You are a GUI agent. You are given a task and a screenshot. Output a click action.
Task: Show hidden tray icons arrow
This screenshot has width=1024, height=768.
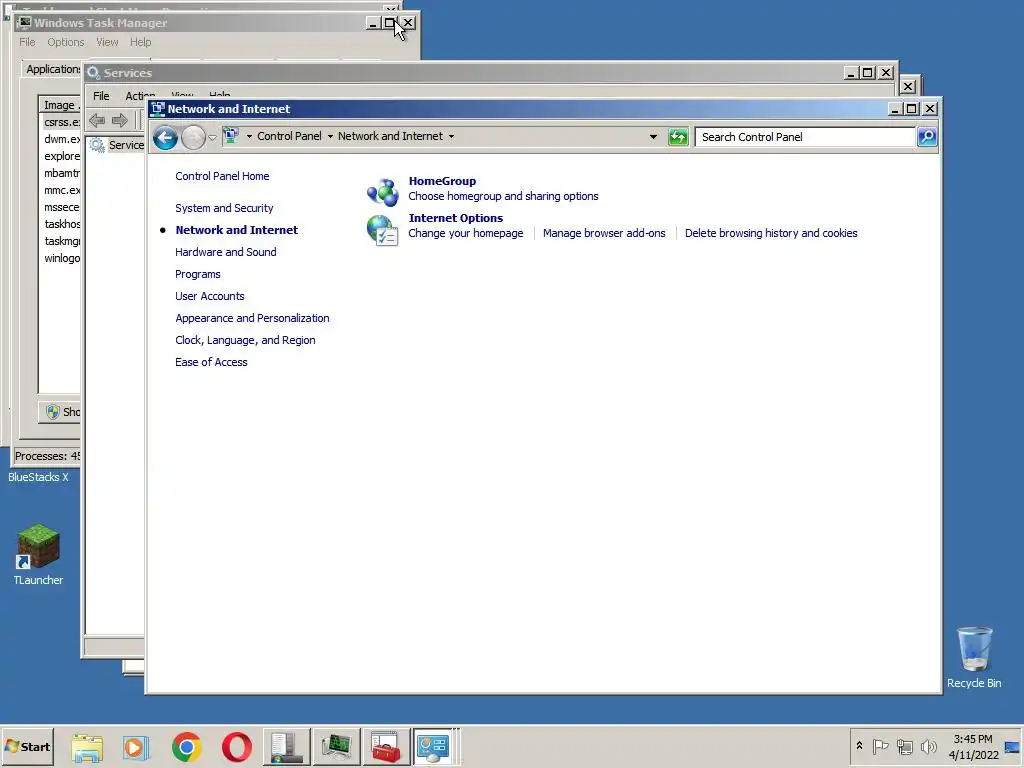pyautogui.click(x=859, y=745)
